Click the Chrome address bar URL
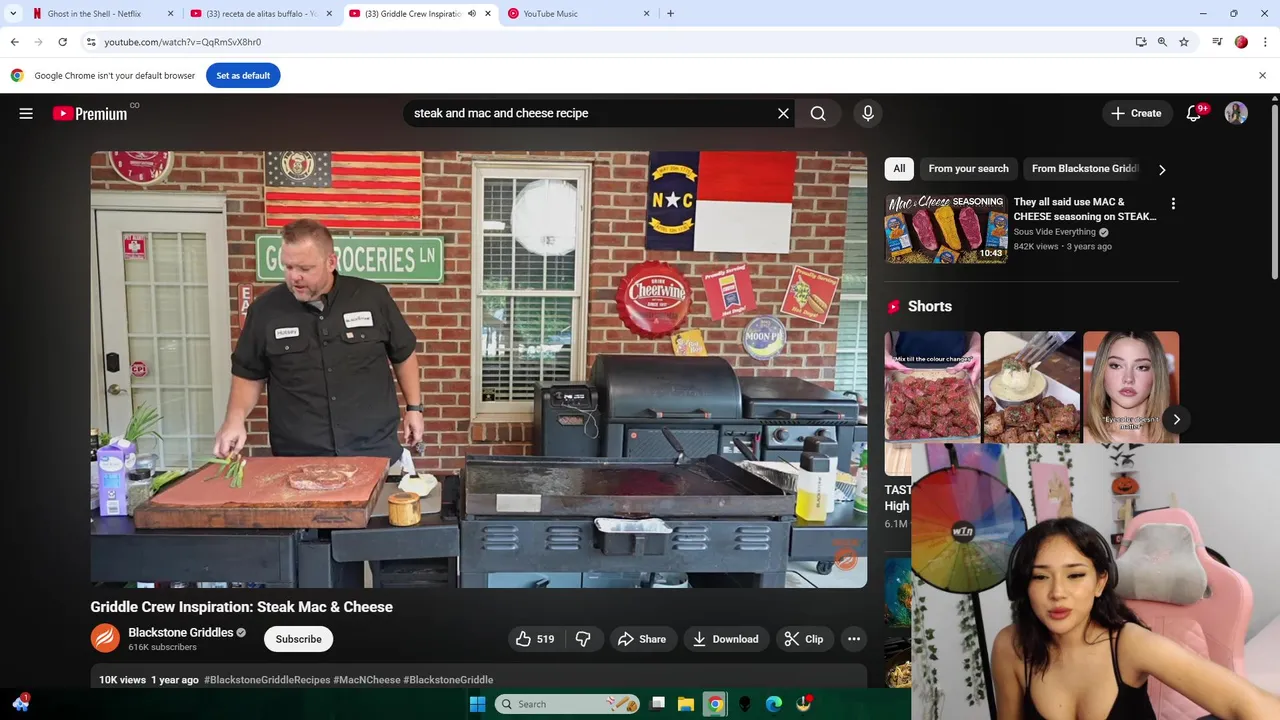 pos(182,42)
